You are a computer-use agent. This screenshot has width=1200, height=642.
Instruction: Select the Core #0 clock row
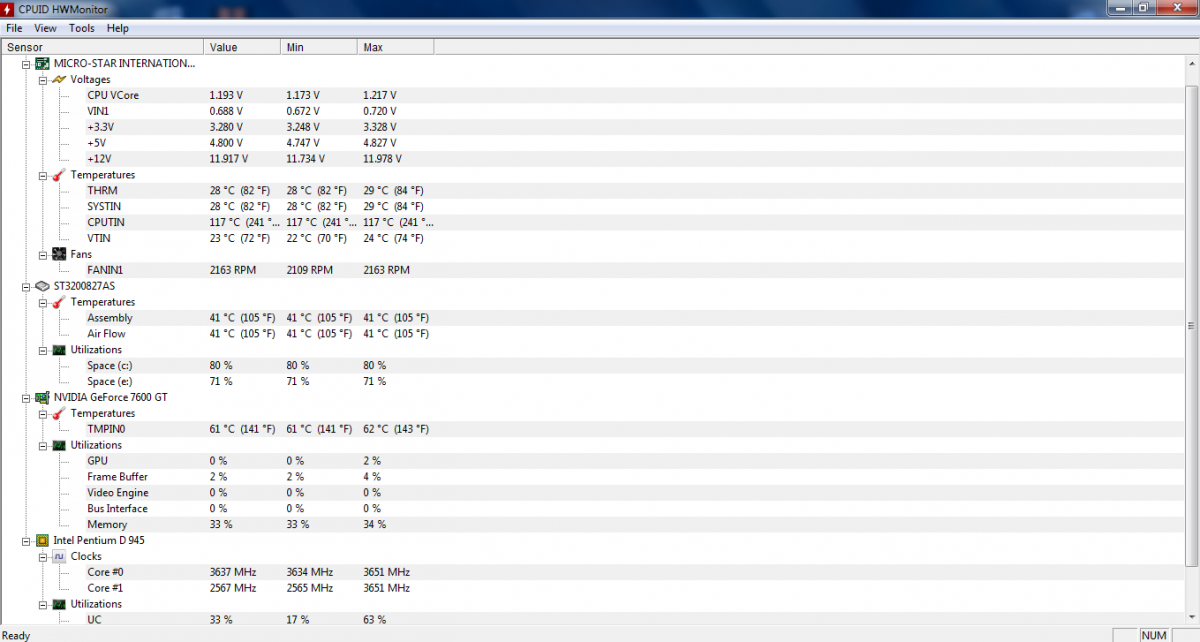pos(592,572)
